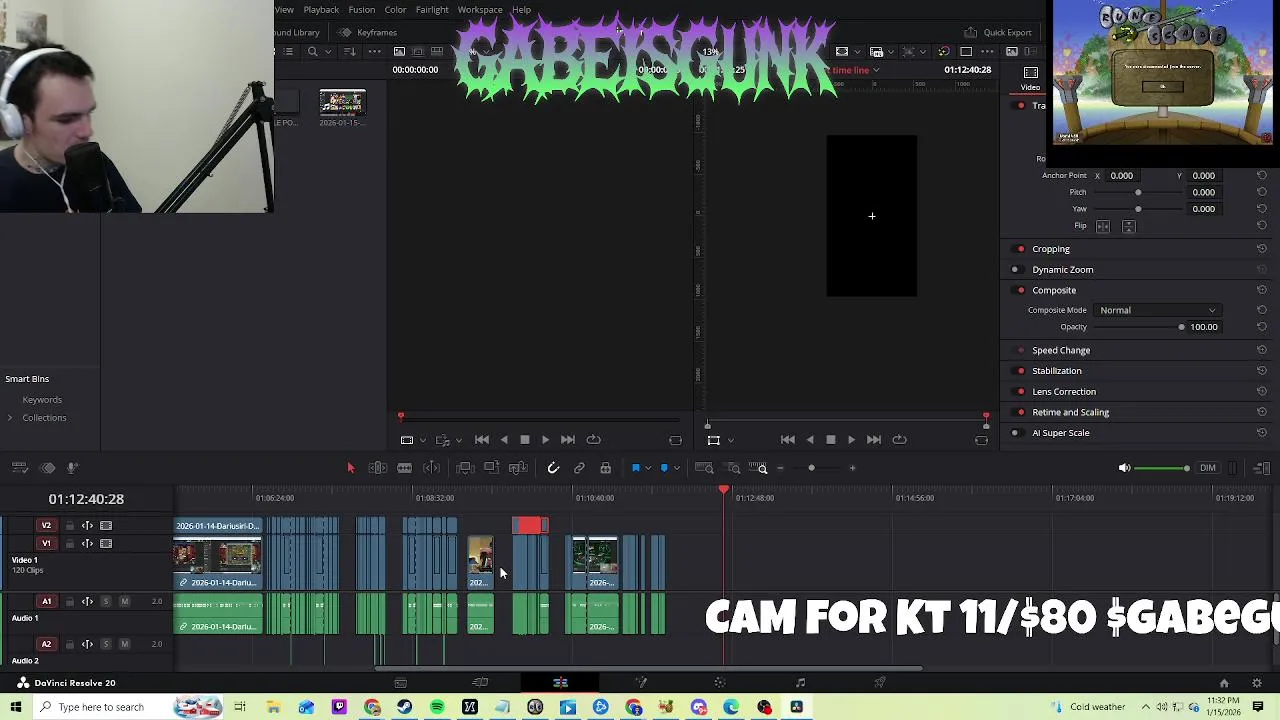Image resolution: width=1280 pixels, height=720 pixels.
Task: Mute audio track A1
Action: pyautogui.click(x=124, y=602)
